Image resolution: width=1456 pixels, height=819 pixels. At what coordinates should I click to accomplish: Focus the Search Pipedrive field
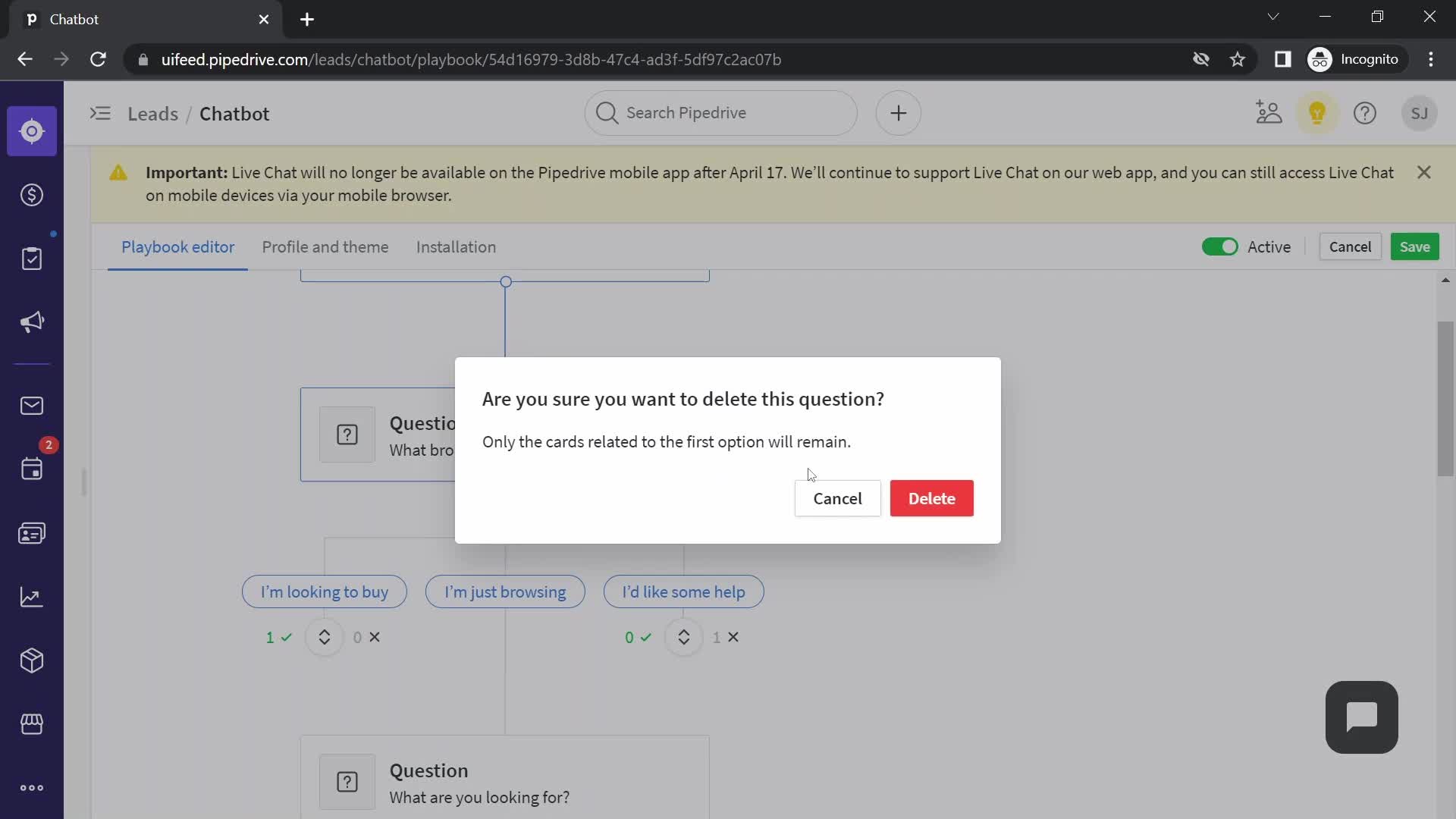coord(720,113)
